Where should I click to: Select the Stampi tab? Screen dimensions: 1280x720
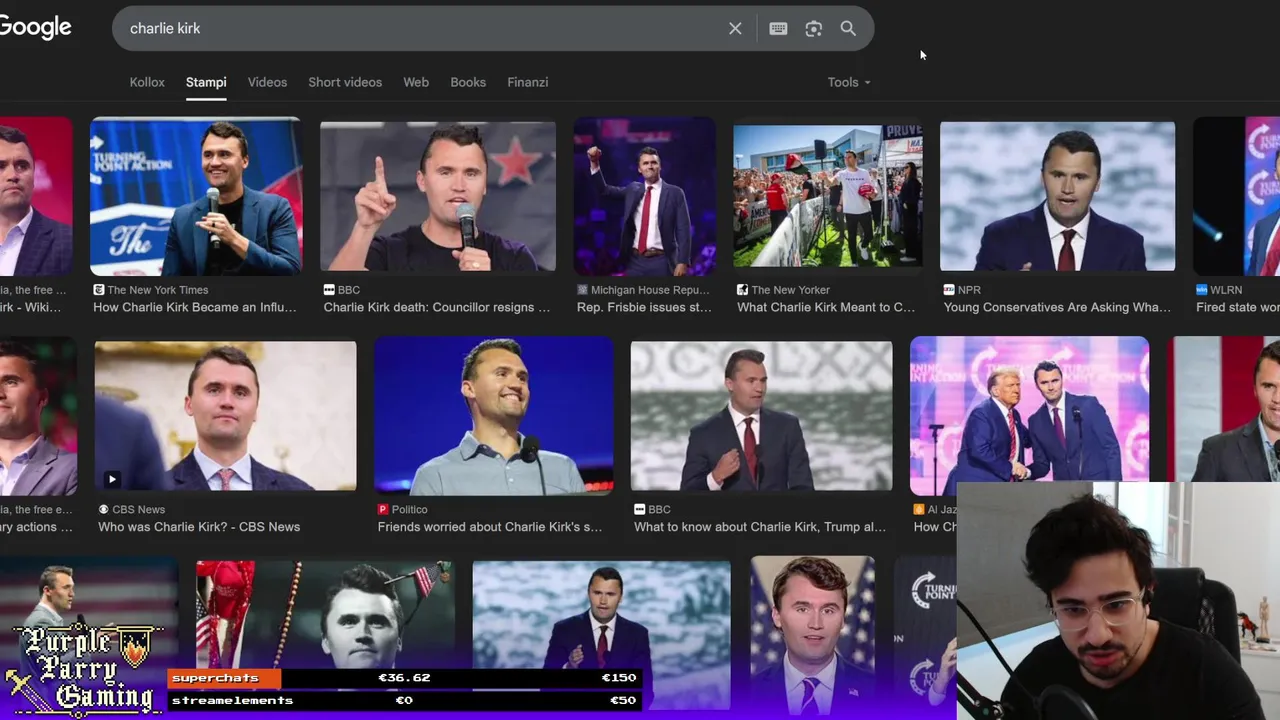[206, 82]
